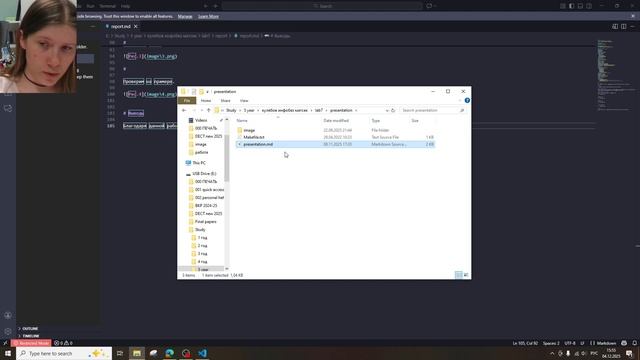Open Task View on the taskbar
This screenshot has height=360, width=640.
pyautogui.click(x=120, y=353)
